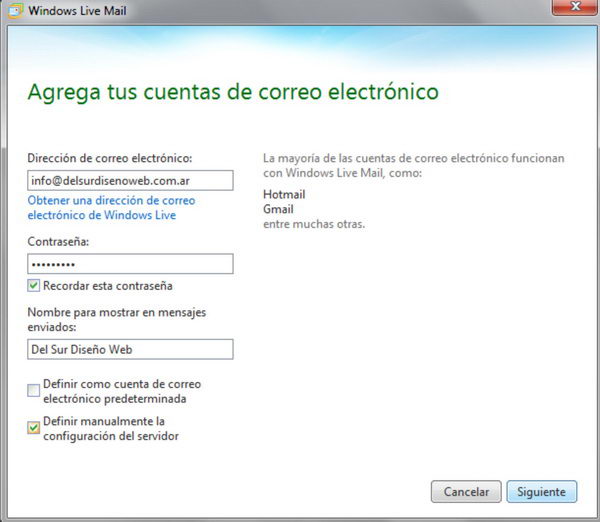Click the heading Agrega tus cuentas de correo electrónico

[233, 93]
